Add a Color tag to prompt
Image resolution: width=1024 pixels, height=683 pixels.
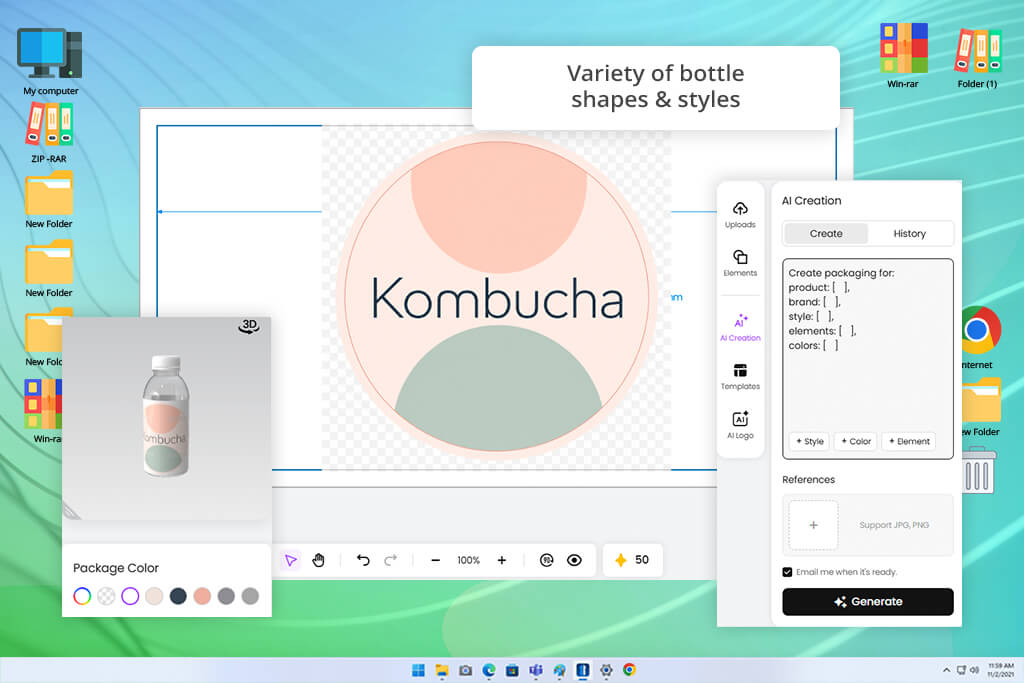(856, 441)
